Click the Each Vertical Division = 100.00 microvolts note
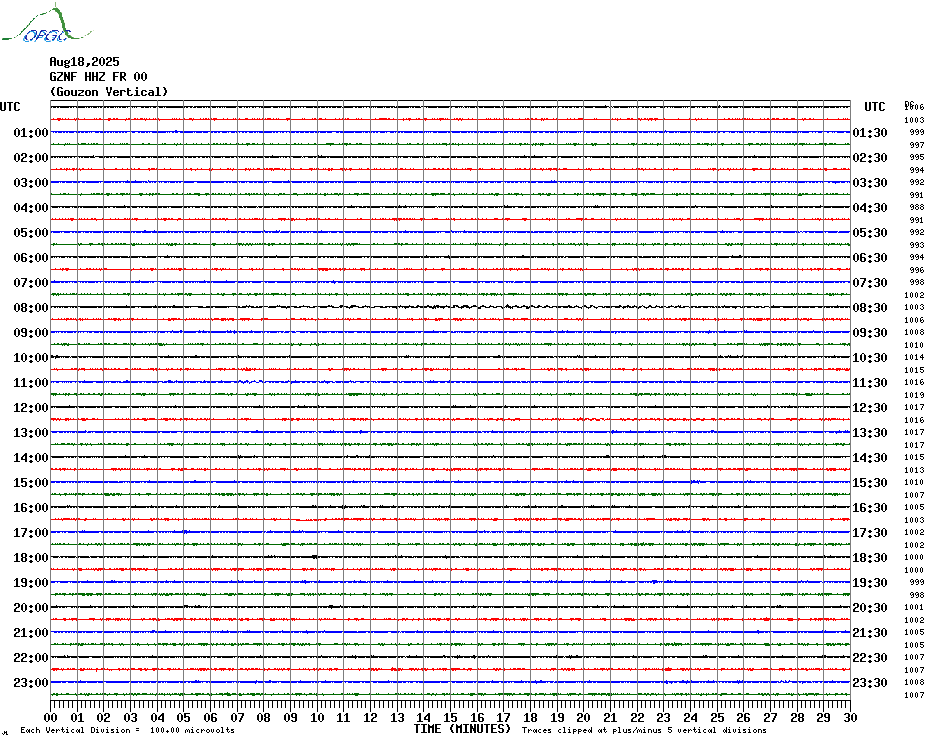The image size is (930, 744). tap(128, 730)
